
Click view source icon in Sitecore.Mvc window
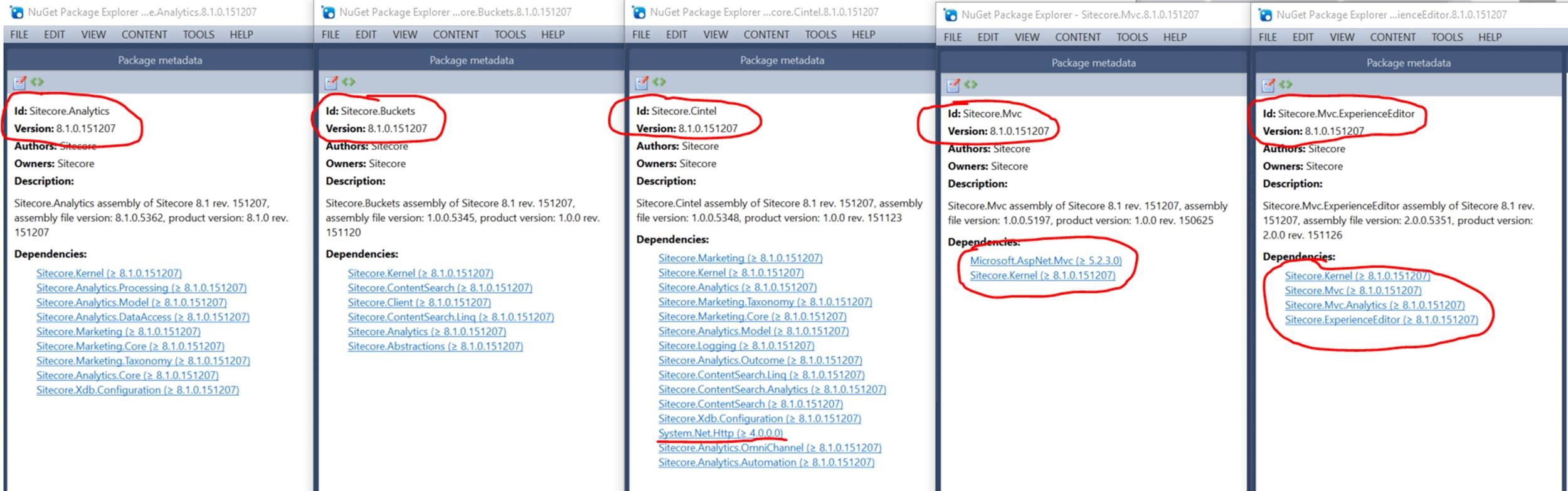(971, 84)
